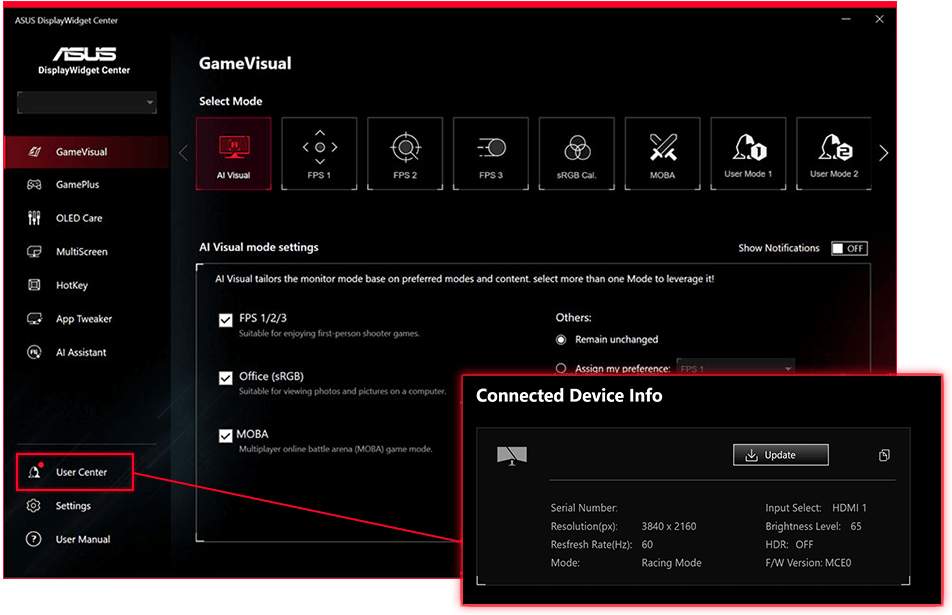Select the Remain unchanged radio button

pyautogui.click(x=561, y=339)
